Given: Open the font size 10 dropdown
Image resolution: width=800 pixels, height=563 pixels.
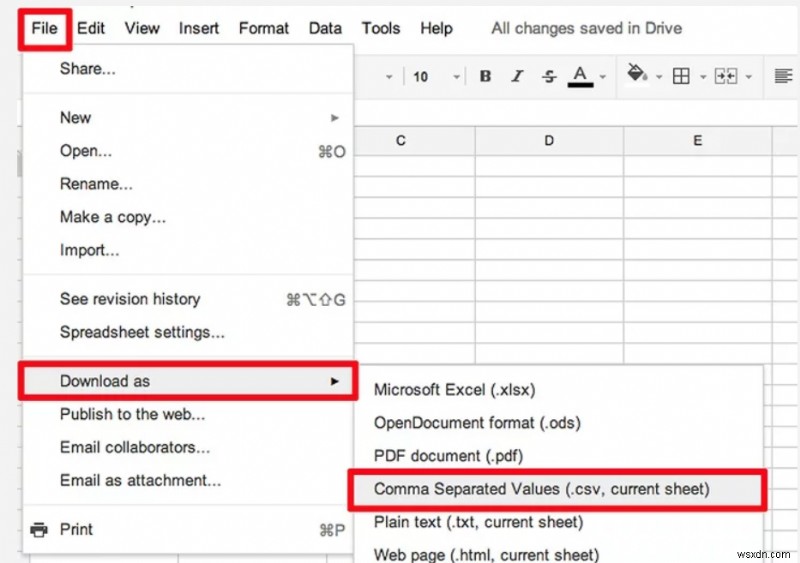Looking at the screenshot, I should pos(436,77).
